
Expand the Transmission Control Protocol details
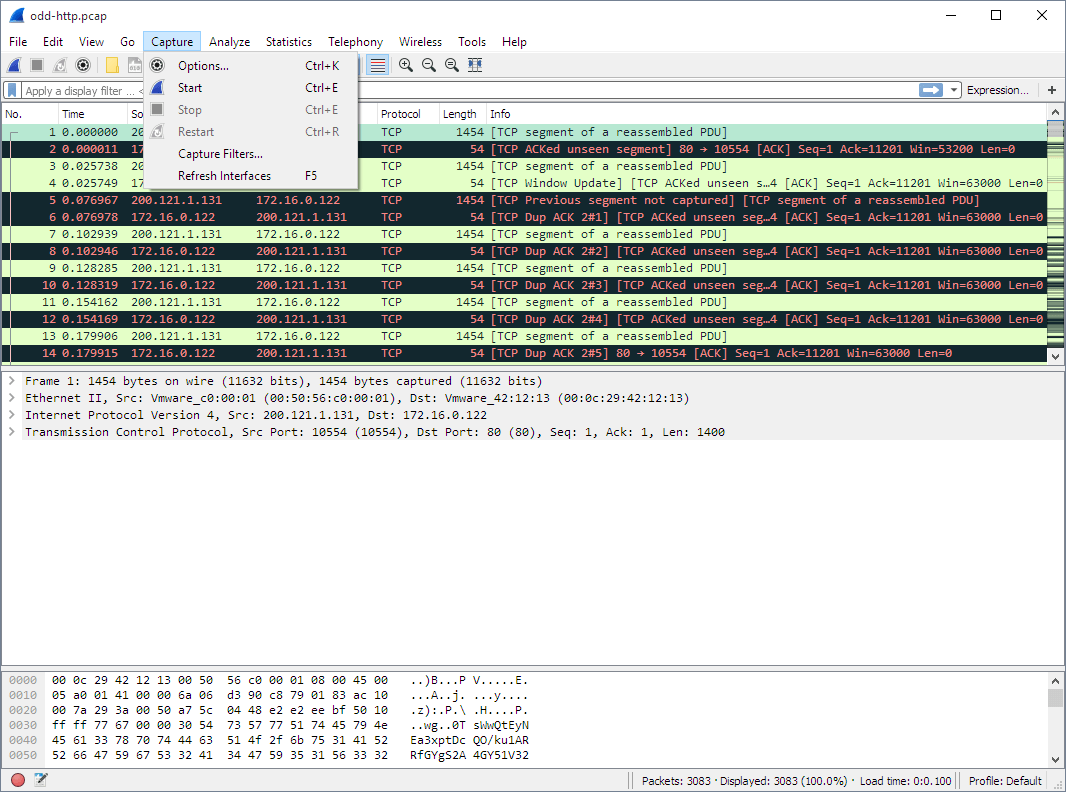[8, 431]
